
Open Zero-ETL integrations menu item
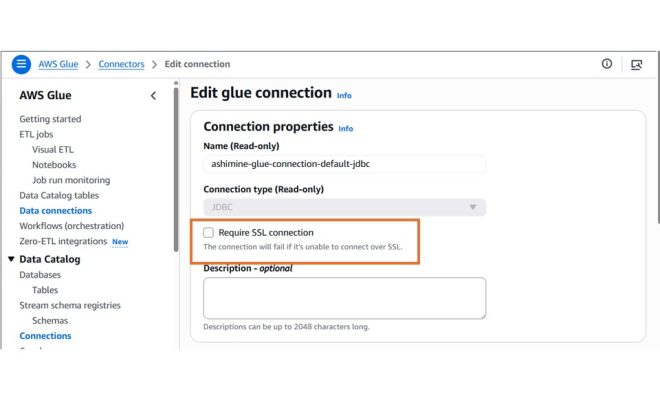point(63,241)
